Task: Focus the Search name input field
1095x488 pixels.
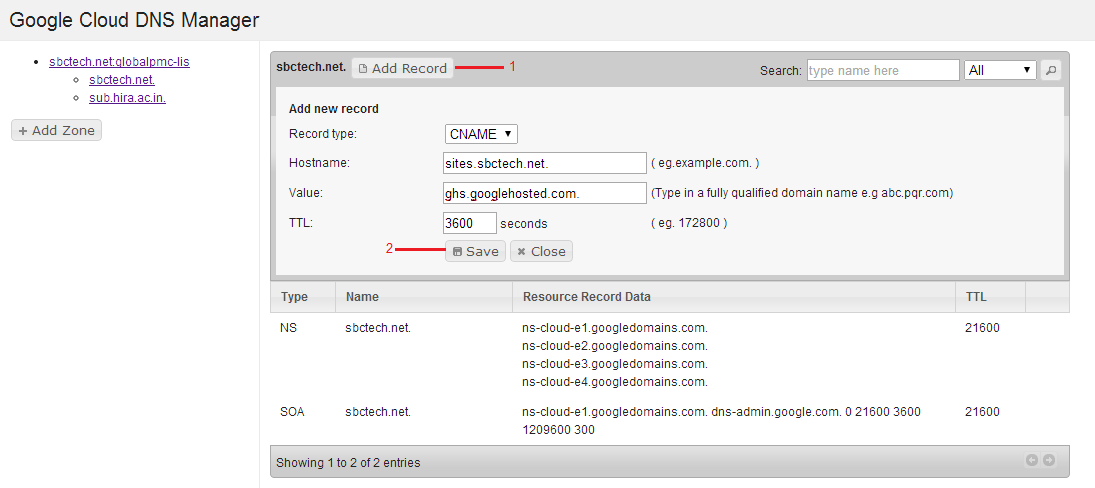Action: coord(883,70)
